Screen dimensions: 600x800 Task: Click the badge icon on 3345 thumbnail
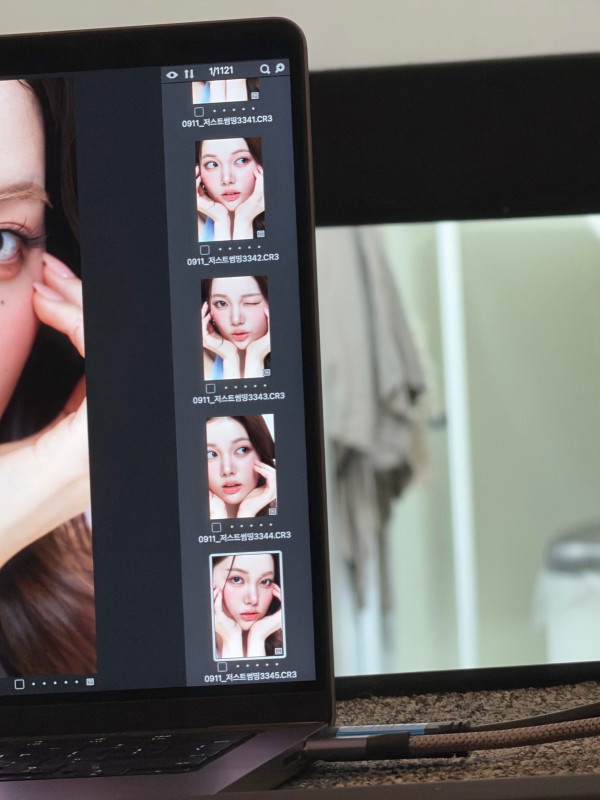pos(279,652)
